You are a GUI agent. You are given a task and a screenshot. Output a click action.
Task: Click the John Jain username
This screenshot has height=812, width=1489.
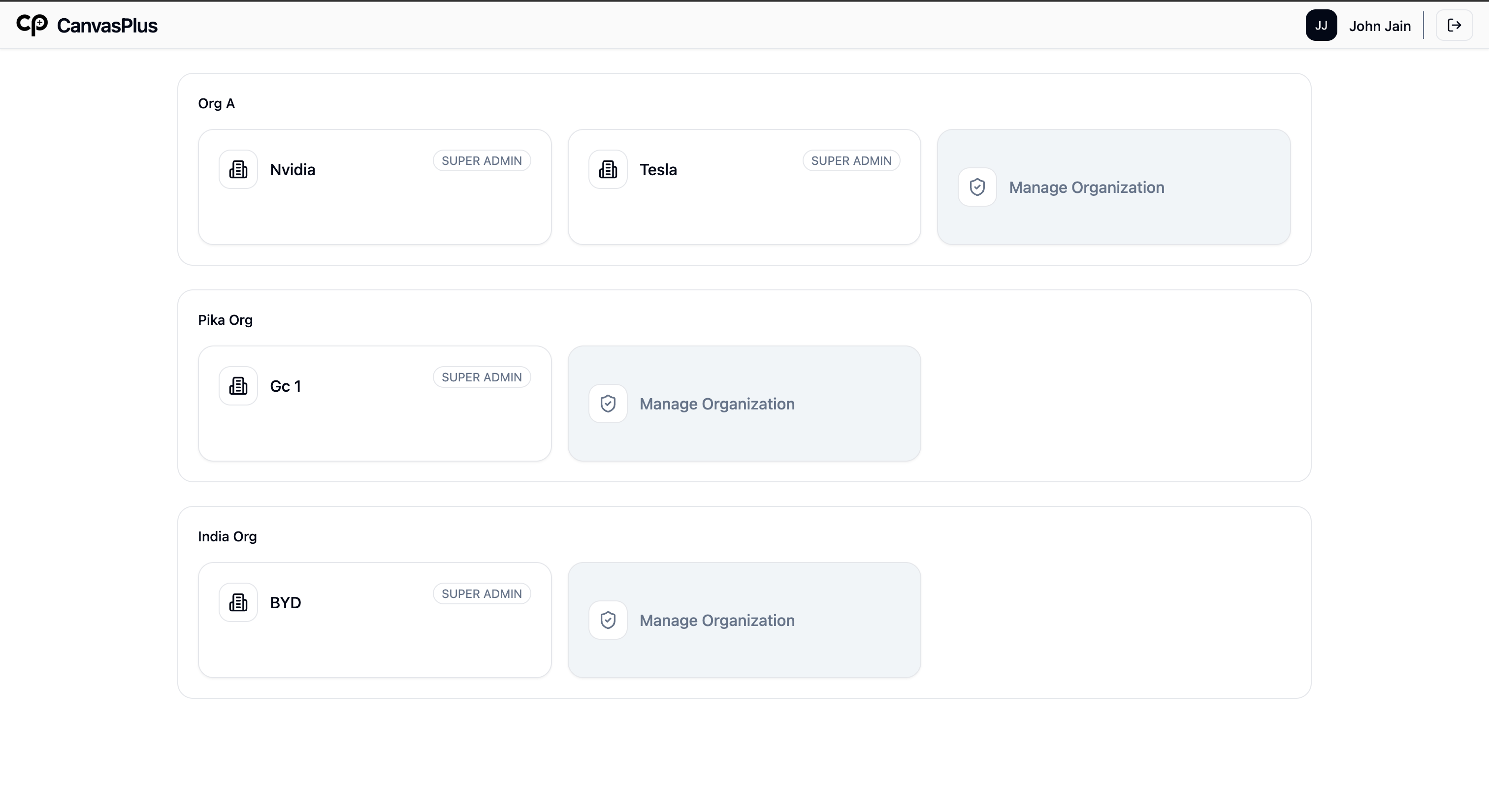coord(1380,26)
